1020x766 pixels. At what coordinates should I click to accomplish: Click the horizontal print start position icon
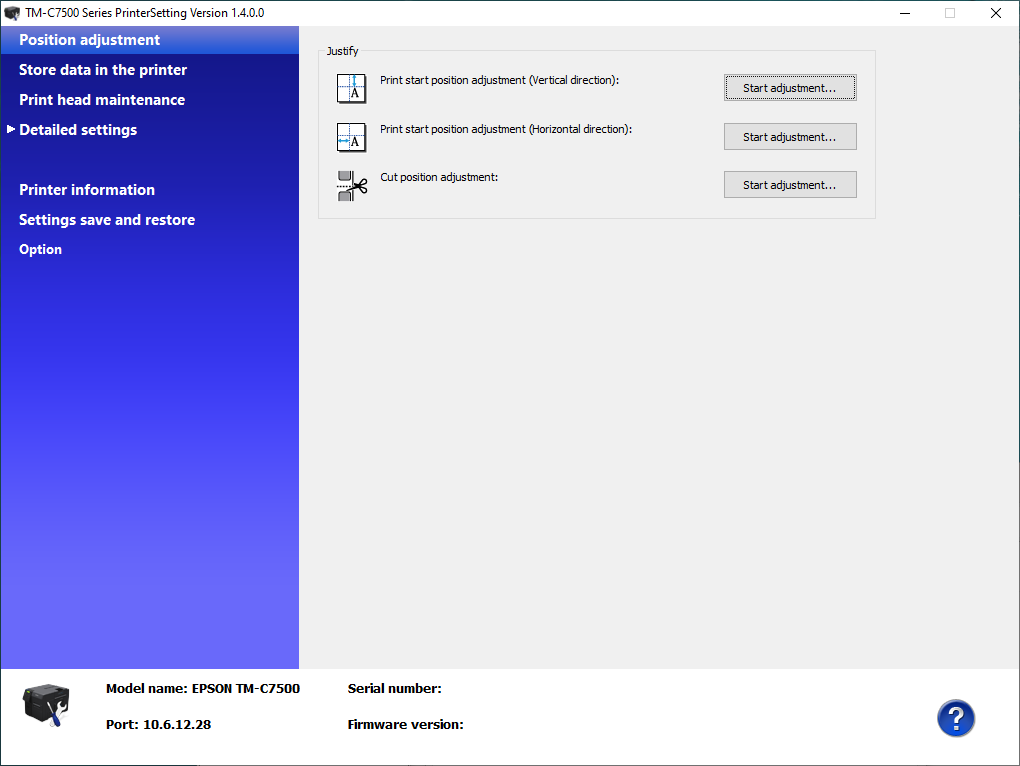pyautogui.click(x=352, y=137)
